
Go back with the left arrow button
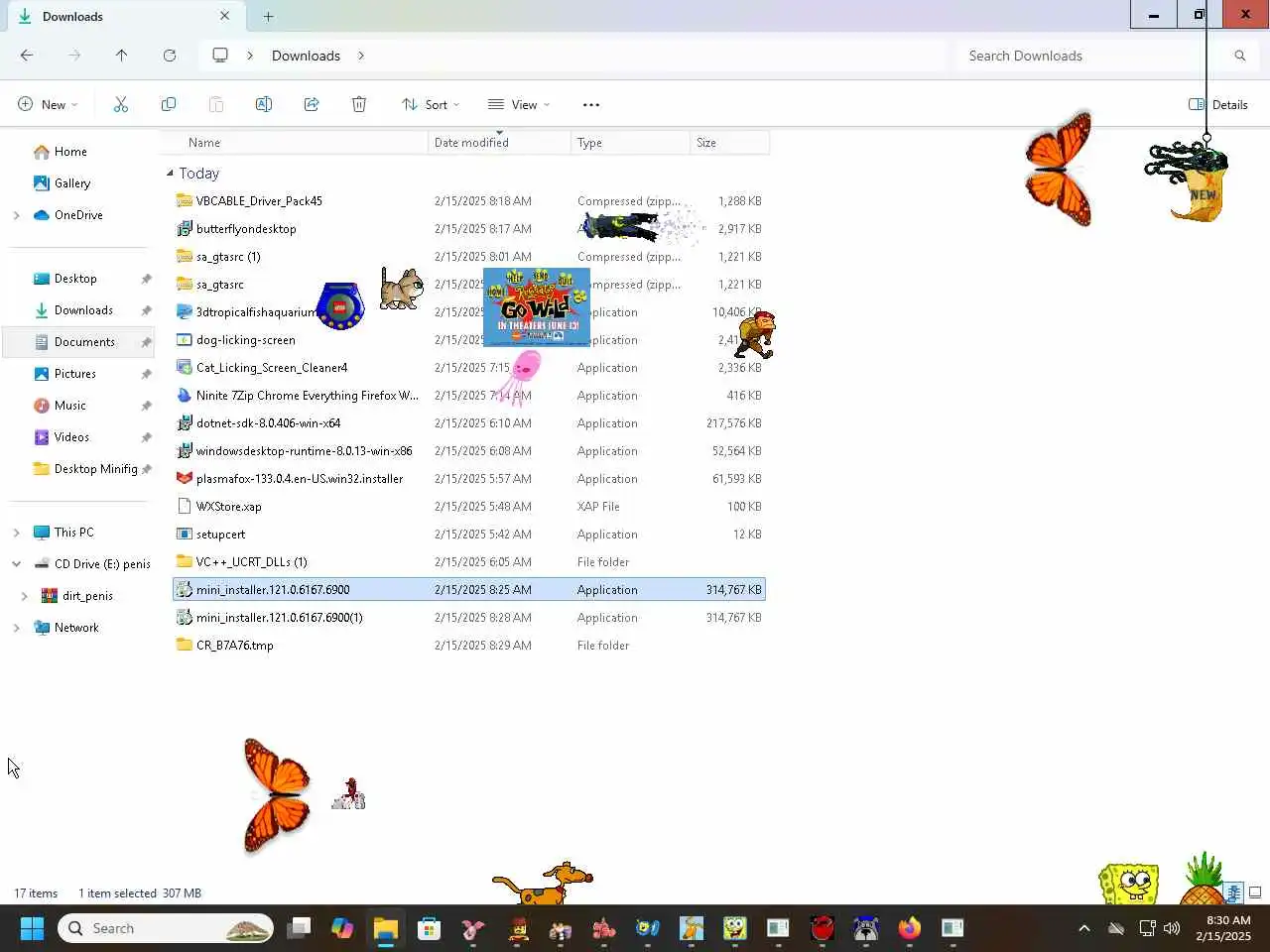(x=27, y=56)
